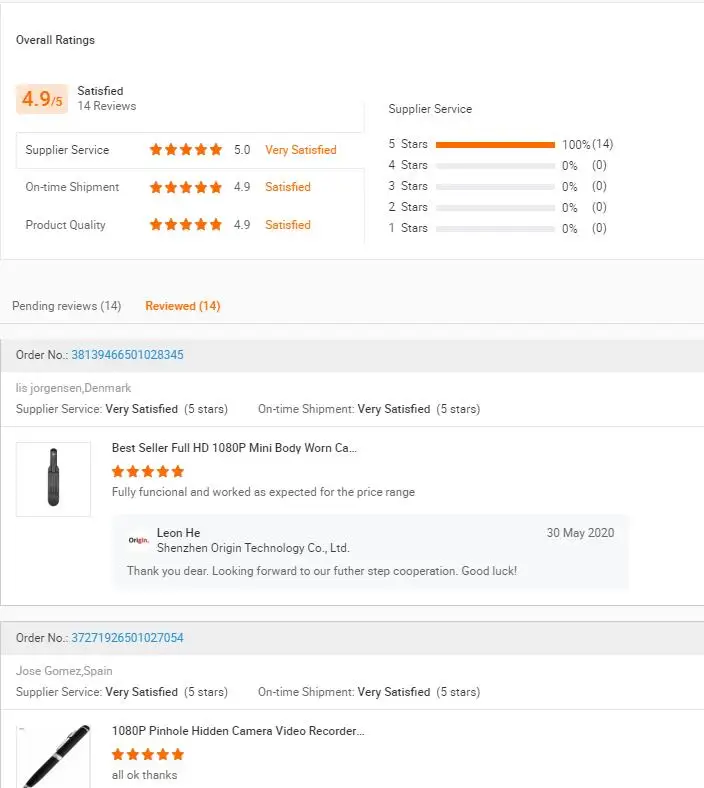704x788 pixels.
Task: Switch to the Reviewed (14) tab
Action: click(183, 306)
